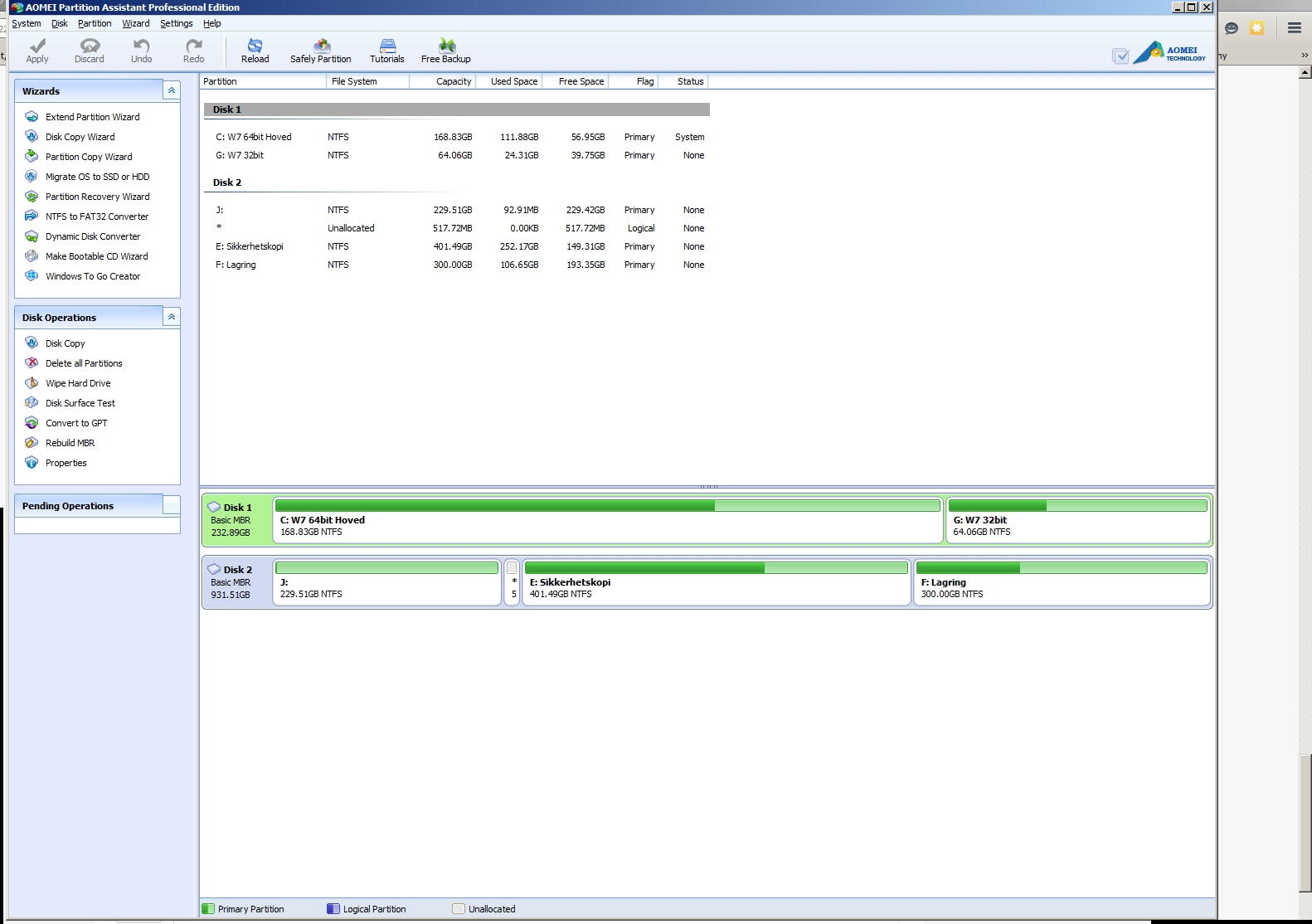Click the checkbox icon beside AOMEI logo
This screenshot has height=924, width=1312.
coord(1120,56)
